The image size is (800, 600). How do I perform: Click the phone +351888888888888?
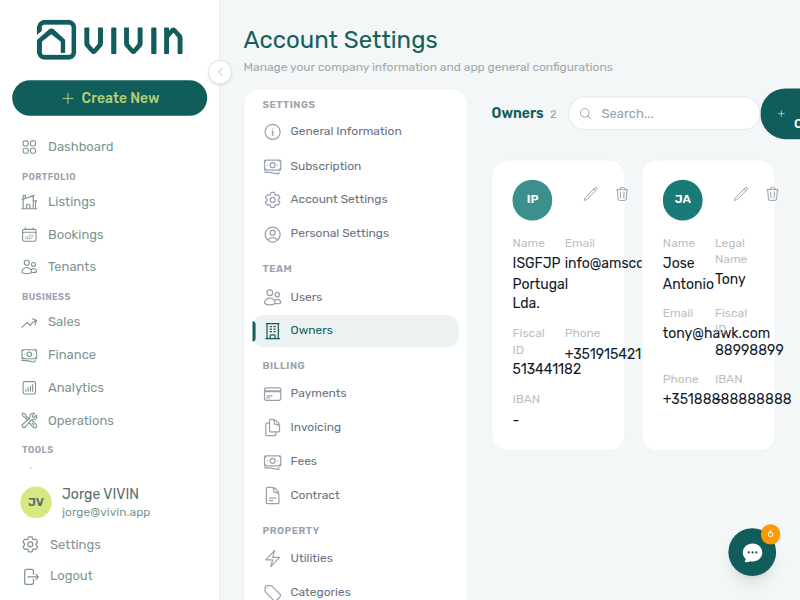[727, 399]
